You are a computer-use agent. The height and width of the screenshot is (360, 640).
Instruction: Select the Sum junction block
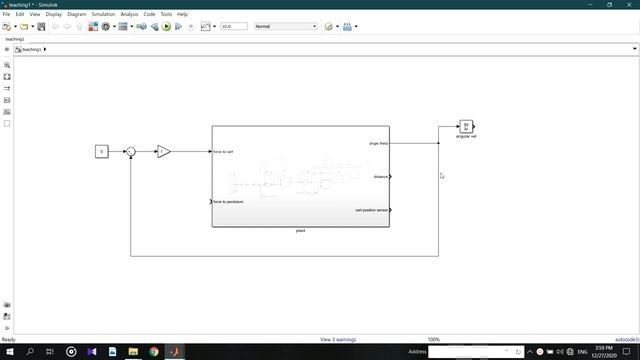coord(131,151)
